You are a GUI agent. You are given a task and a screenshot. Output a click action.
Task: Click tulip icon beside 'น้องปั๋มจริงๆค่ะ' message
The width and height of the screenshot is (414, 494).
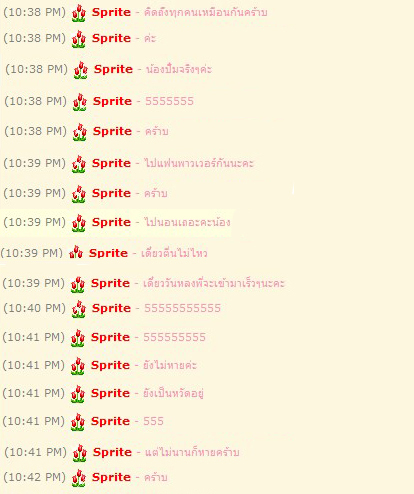[81, 70]
